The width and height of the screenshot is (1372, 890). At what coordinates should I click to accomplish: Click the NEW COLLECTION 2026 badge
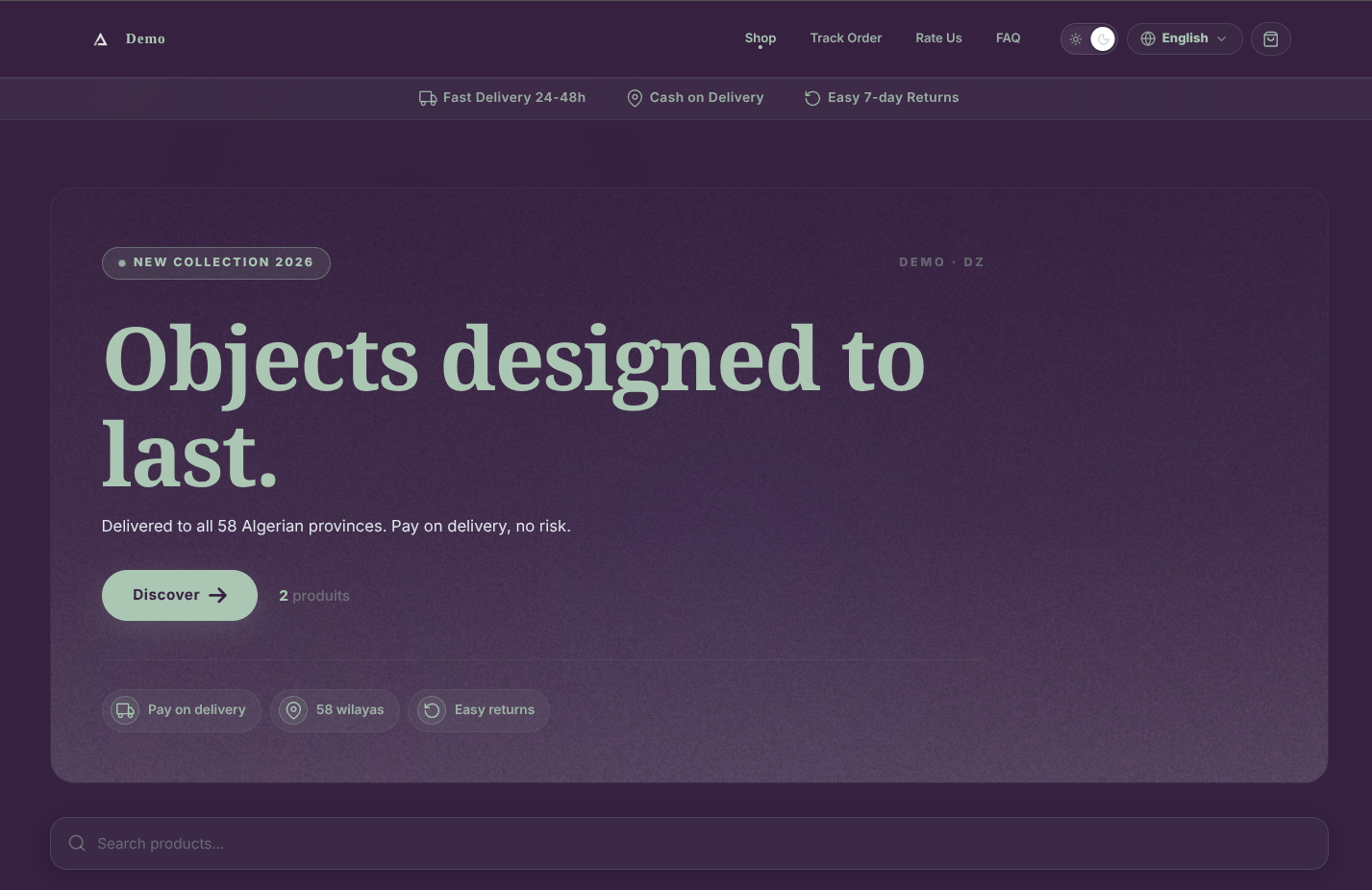coord(216,262)
